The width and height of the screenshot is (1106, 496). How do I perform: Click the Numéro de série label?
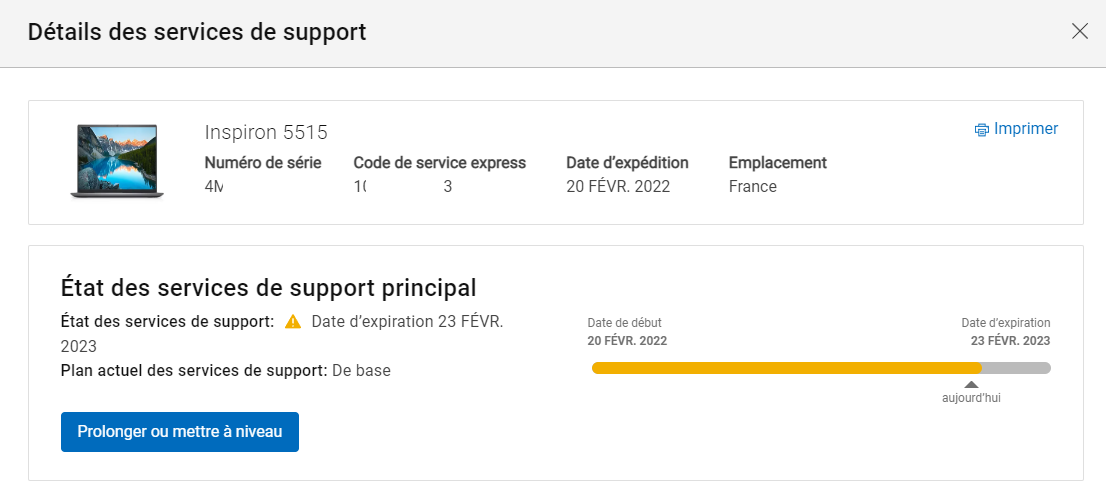coord(263,163)
